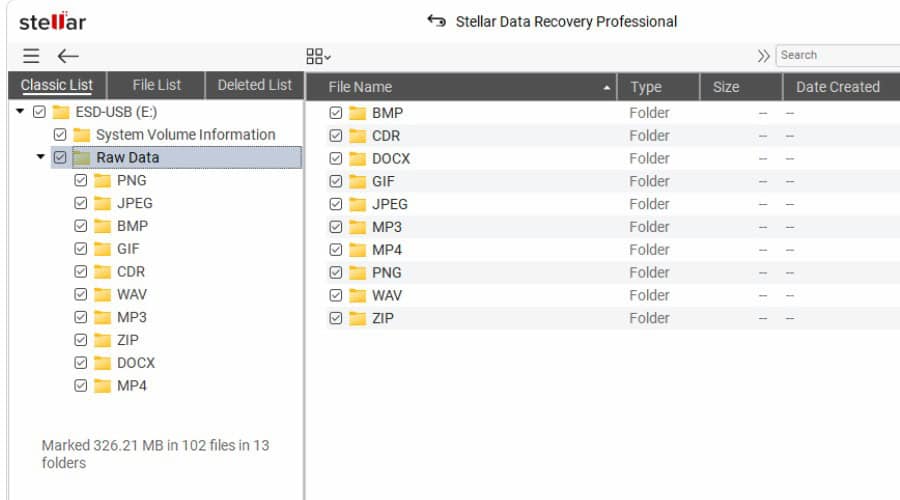Screen dimensions: 900x500
Task: Switch to the Classic List tab
Action: tap(57, 85)
